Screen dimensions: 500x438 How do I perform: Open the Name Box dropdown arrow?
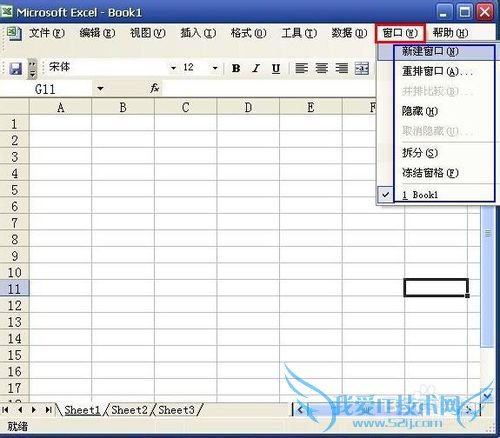click(100, 89)
